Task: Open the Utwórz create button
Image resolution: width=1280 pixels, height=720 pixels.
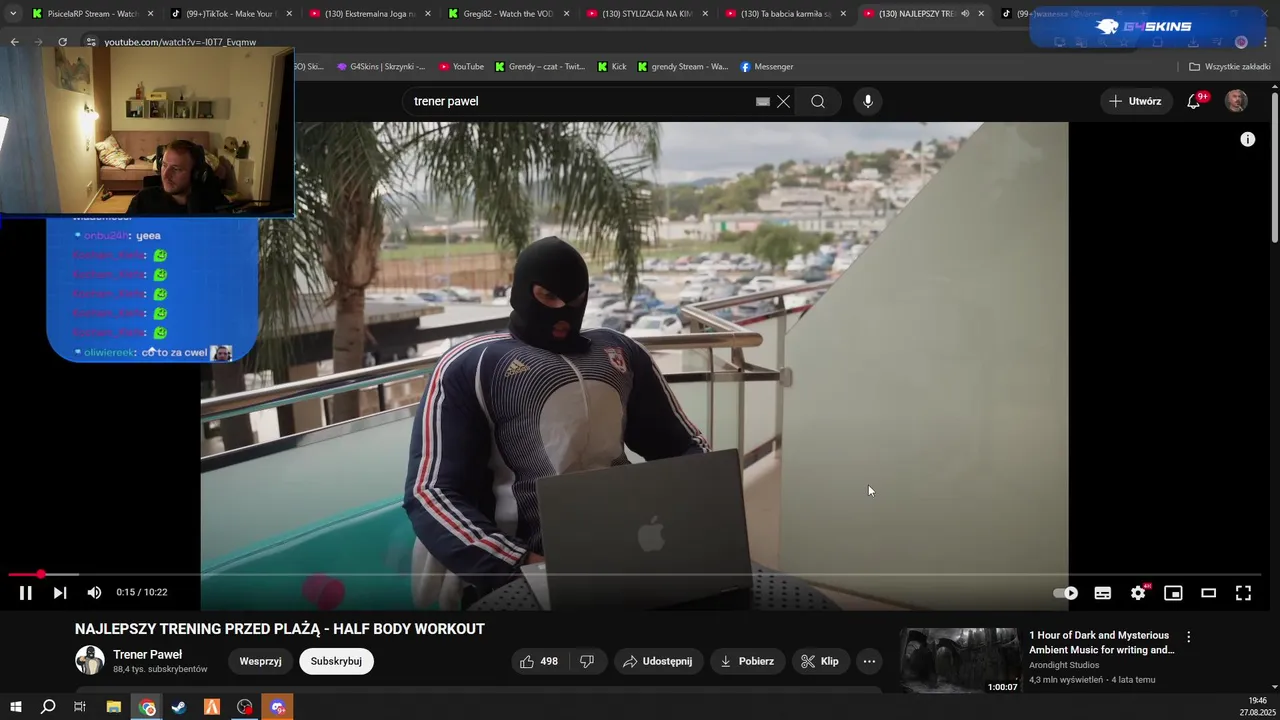Action: (1136, 101)
